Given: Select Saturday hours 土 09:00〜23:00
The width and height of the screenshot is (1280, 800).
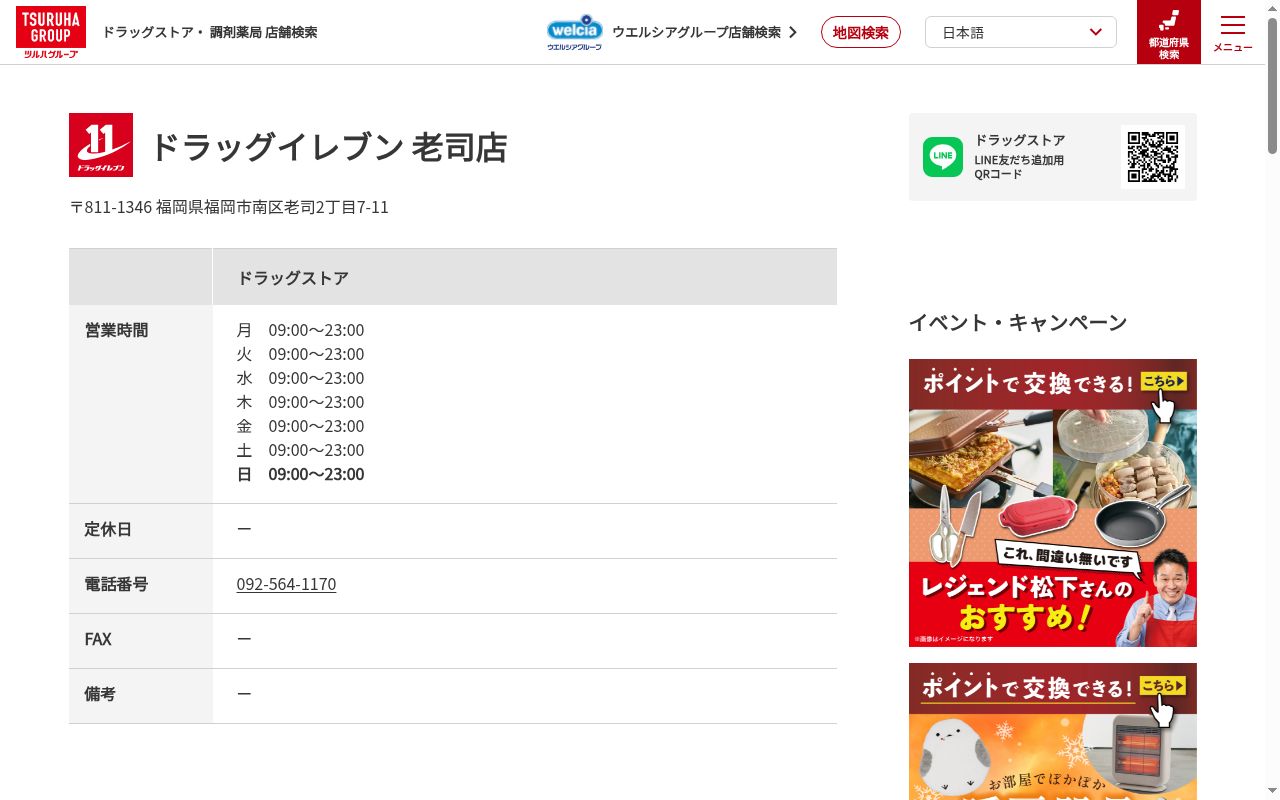Looking at the screenshot, I should 300,450.
